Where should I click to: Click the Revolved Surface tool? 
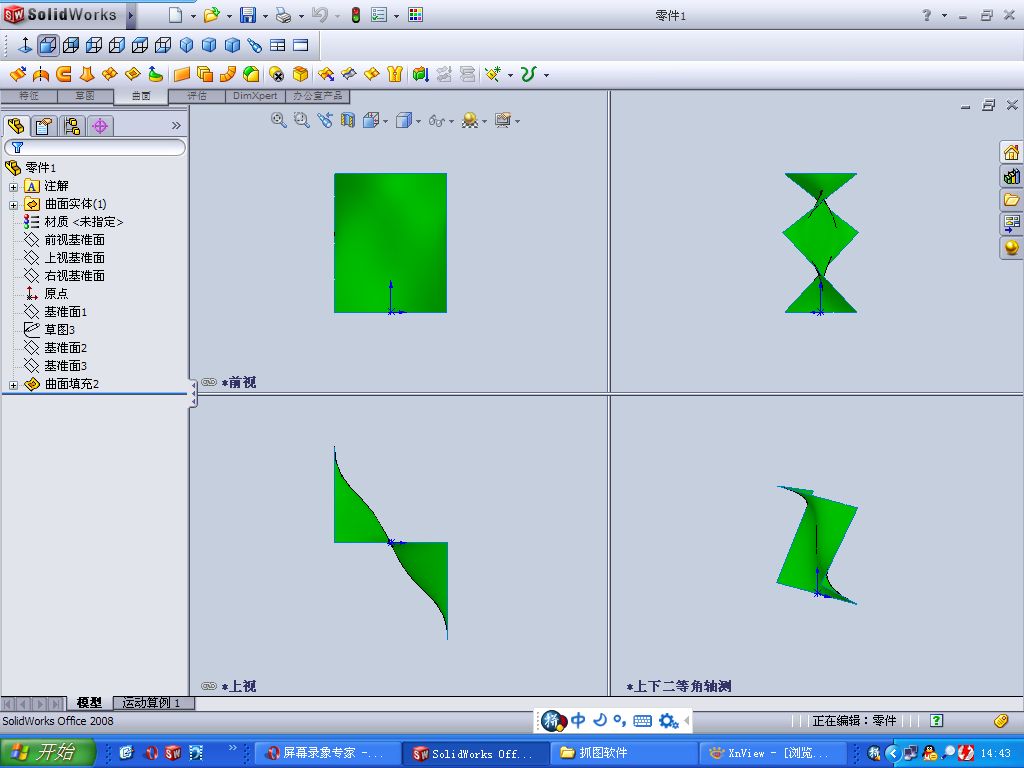point(40,74)
